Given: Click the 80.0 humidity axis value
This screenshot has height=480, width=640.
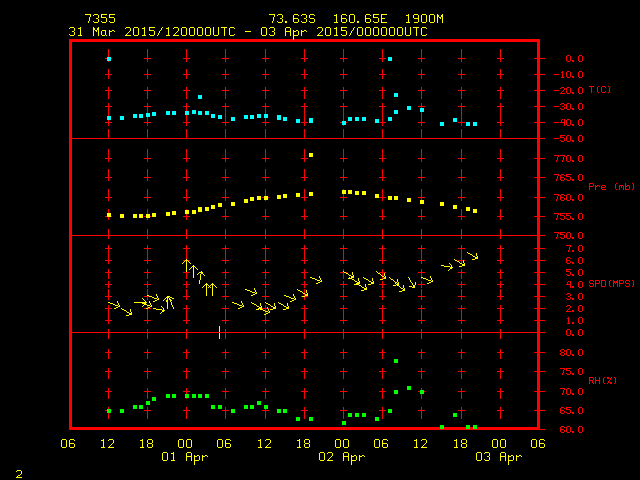Looking at the screenshot, I should point(571,353).
